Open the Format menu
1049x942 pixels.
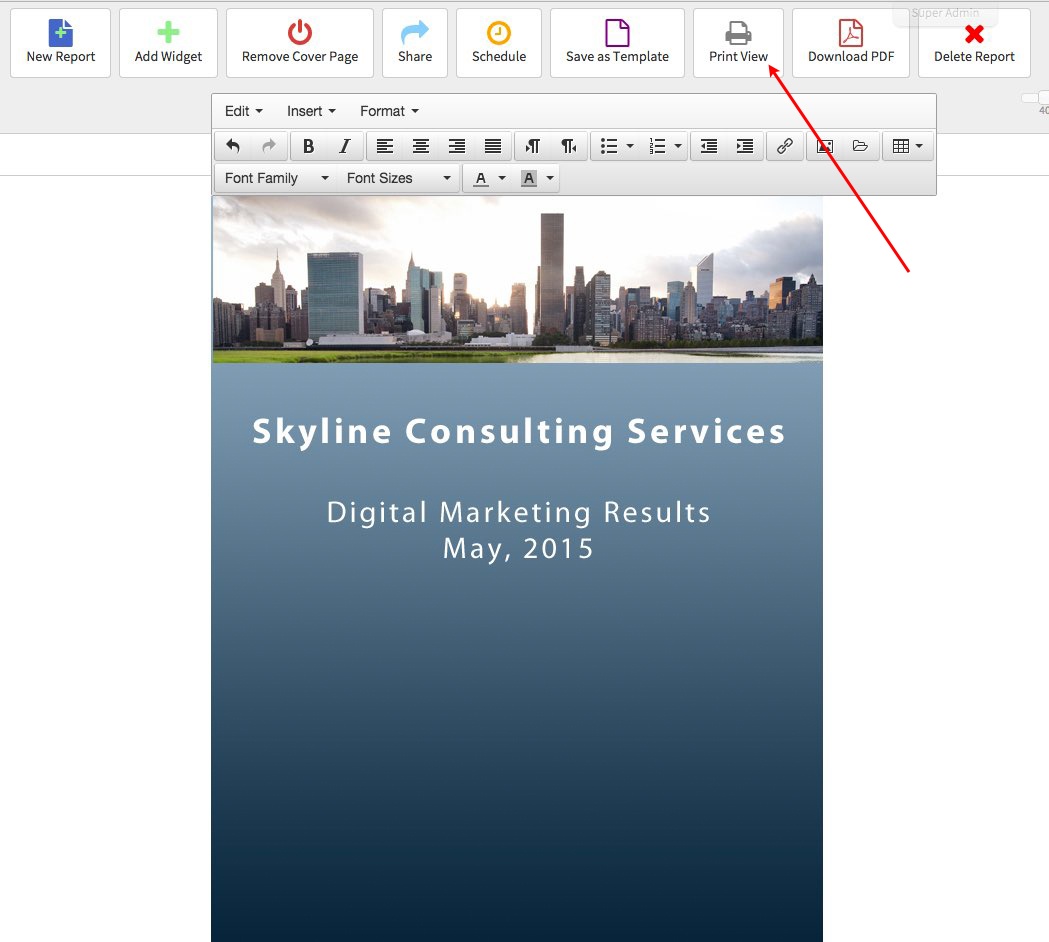[388, 110]
